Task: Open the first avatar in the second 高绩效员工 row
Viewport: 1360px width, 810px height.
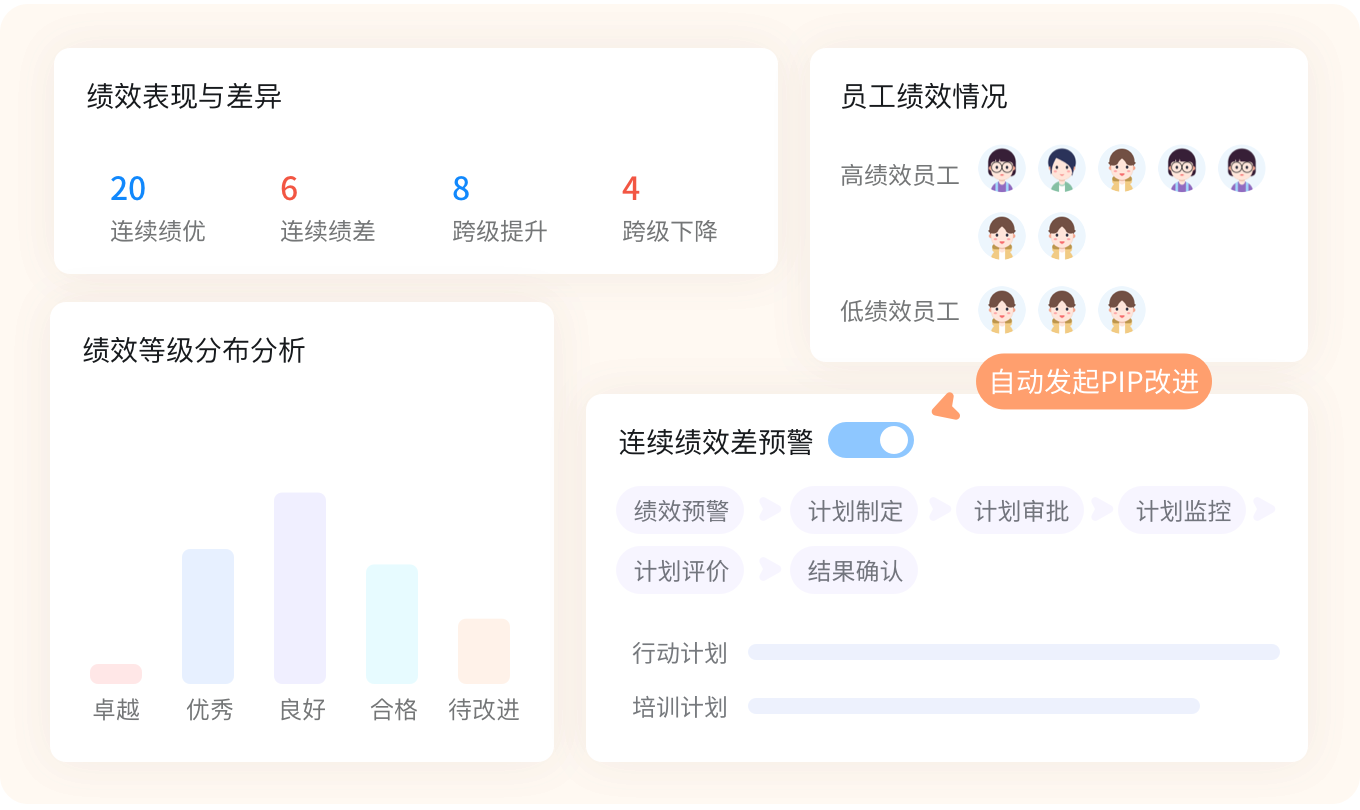Action: pos(1001,237)
